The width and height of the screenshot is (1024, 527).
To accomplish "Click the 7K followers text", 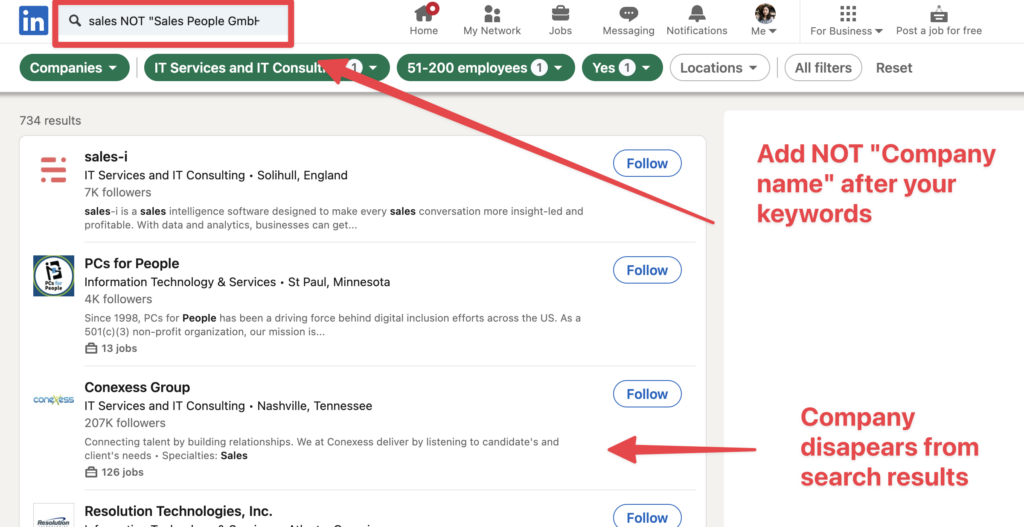I will (x=118, y=193).
